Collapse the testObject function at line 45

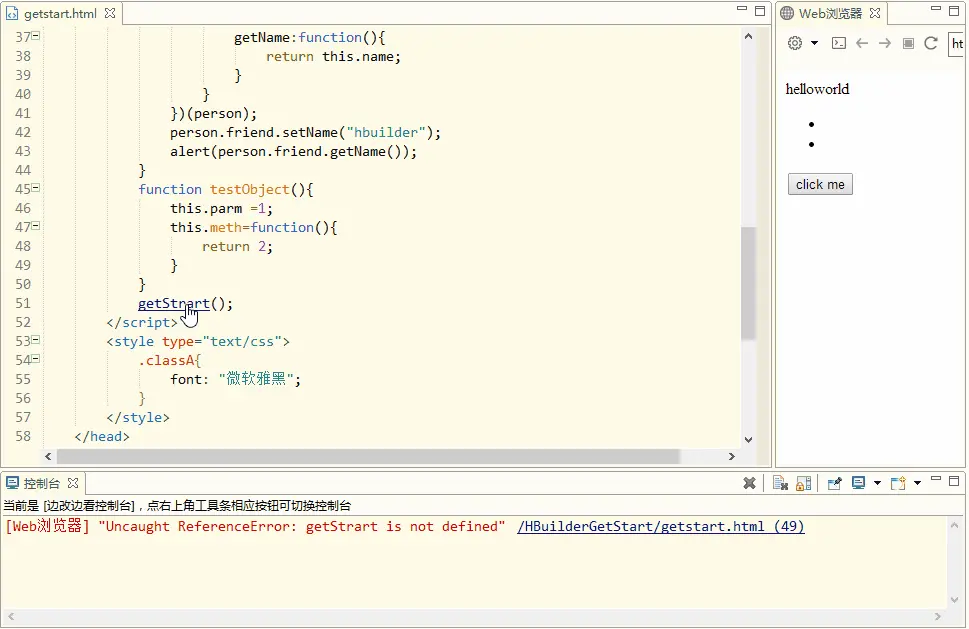pyautogui.click(x=36, y=188)
